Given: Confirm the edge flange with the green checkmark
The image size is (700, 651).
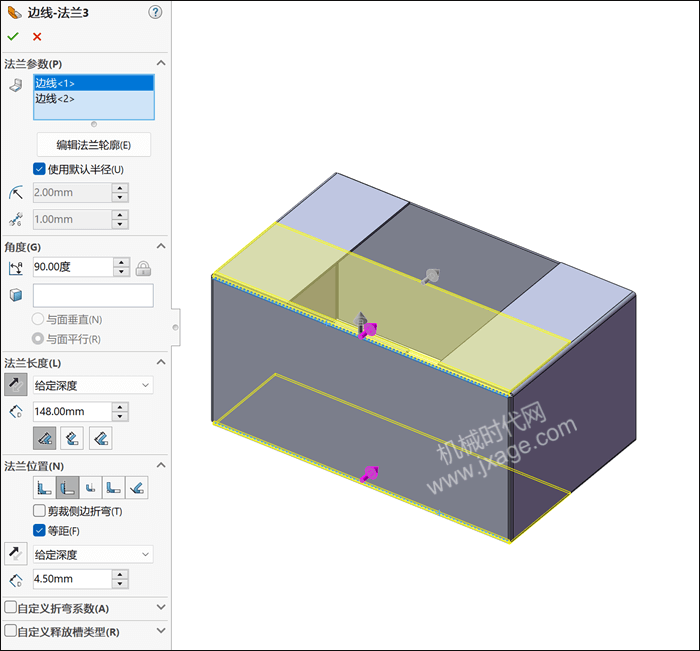Looking at the screenshot, I should coord(13,37).
